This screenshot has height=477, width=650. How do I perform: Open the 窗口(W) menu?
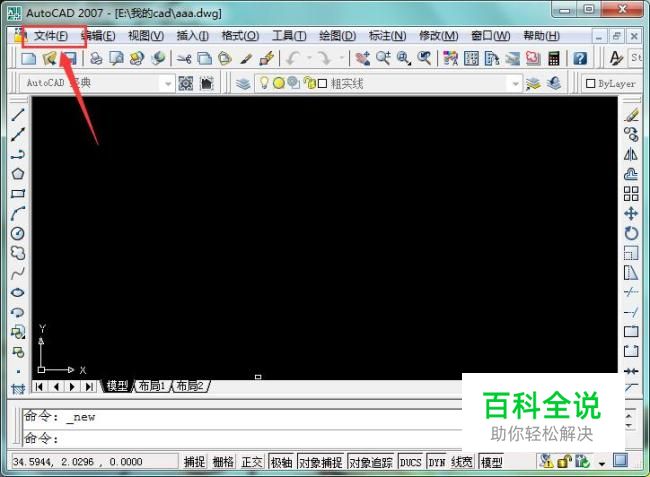tap(491, 36)
